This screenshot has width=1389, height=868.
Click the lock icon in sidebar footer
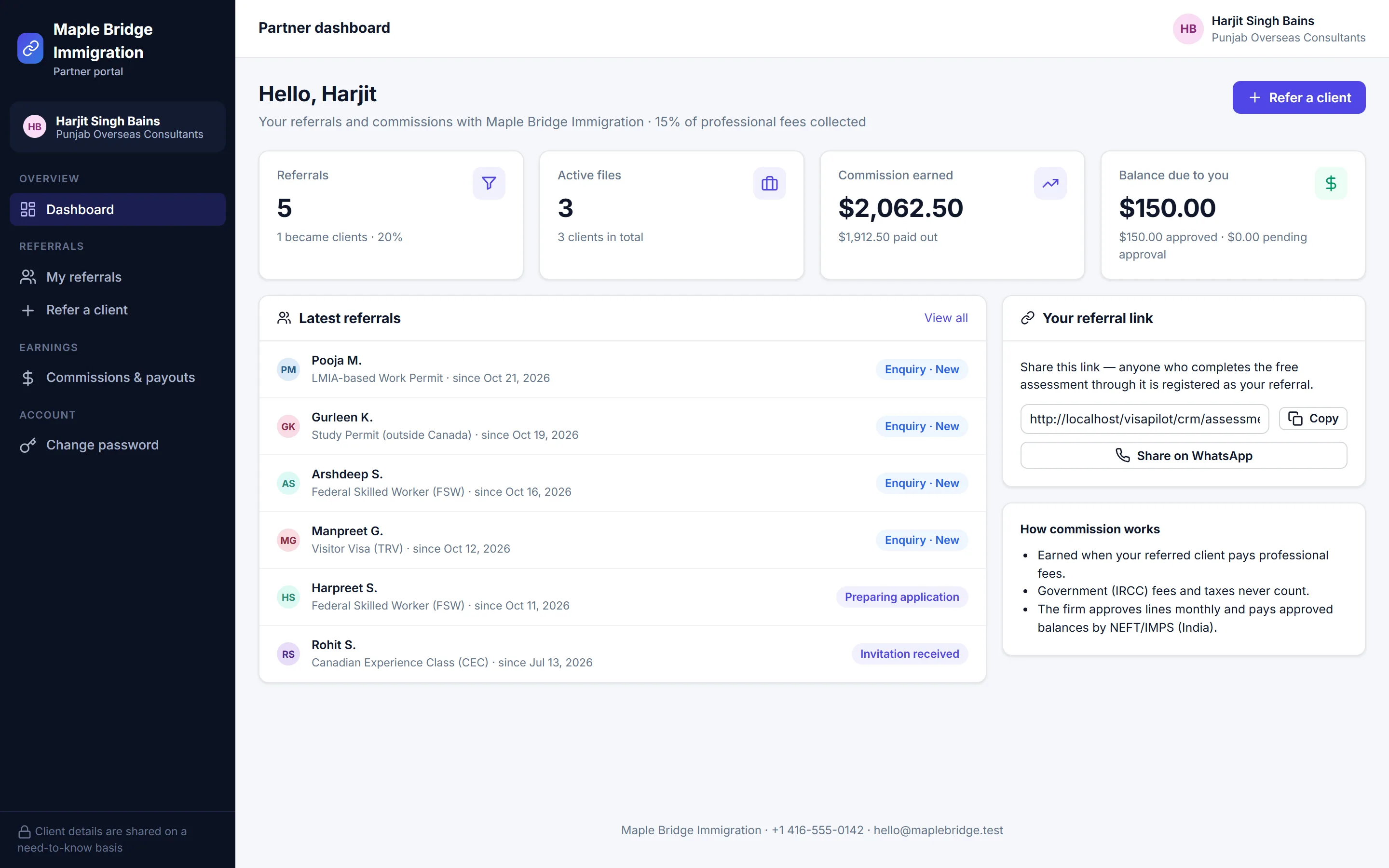tap(24, 831)
